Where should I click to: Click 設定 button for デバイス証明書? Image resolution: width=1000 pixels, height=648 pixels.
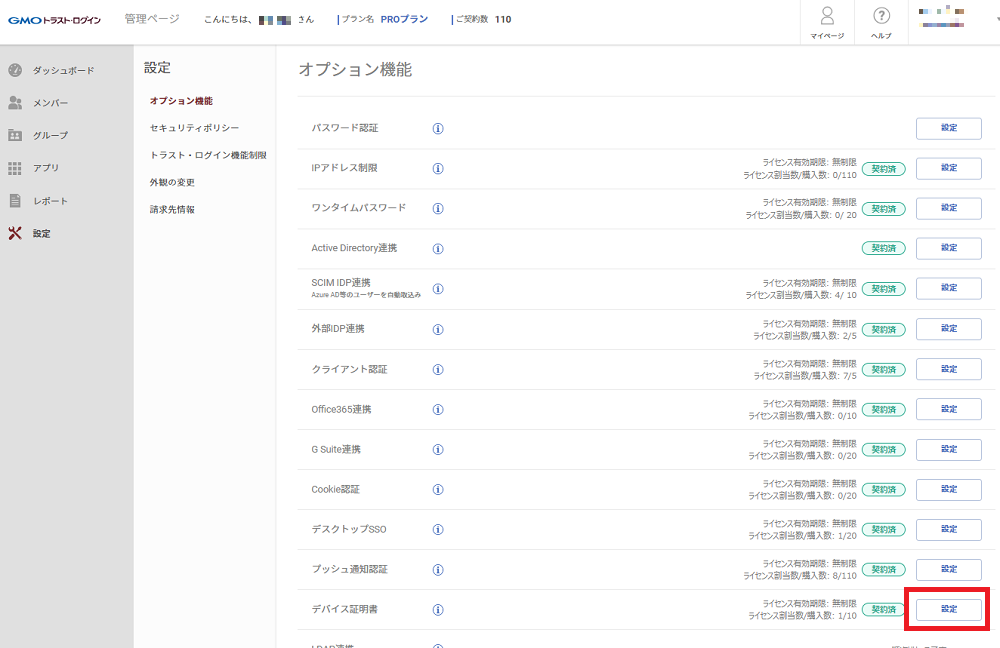[948, 609]
